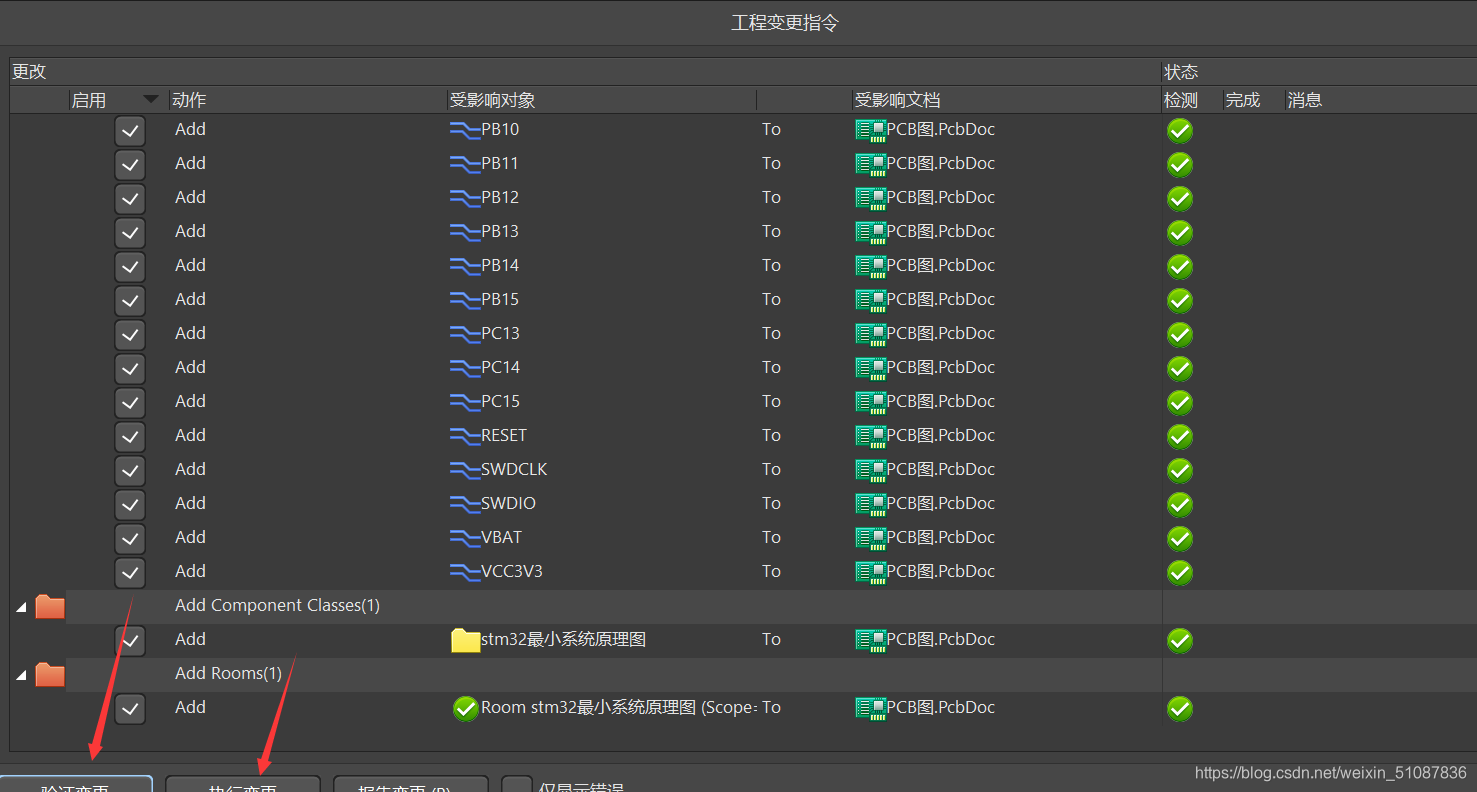The width and height of the screenshot is (1477, 792).
Task: Collapse the Add Rooms group
Action: point(21,675)
